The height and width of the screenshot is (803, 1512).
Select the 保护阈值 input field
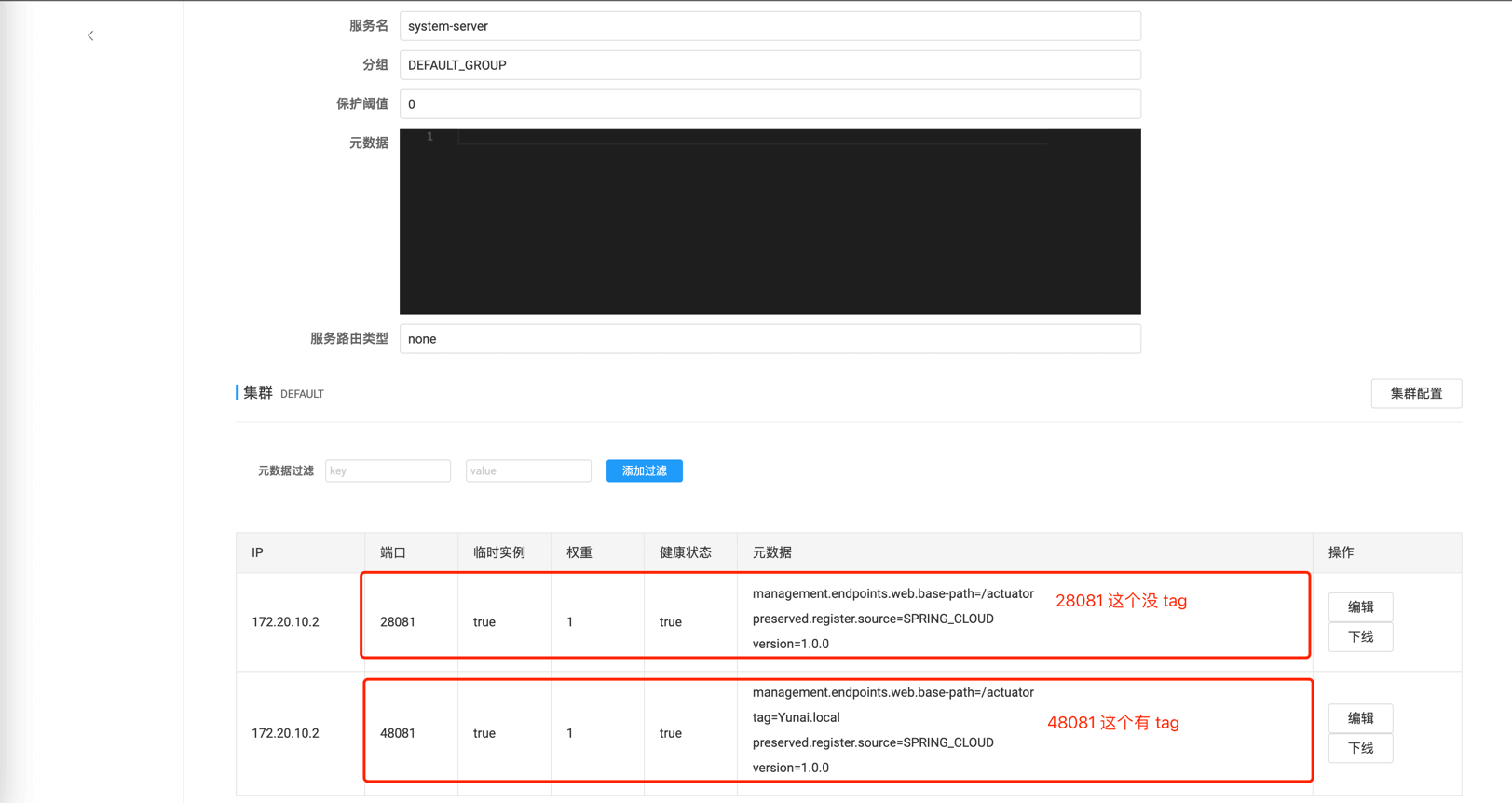point(770,104)
